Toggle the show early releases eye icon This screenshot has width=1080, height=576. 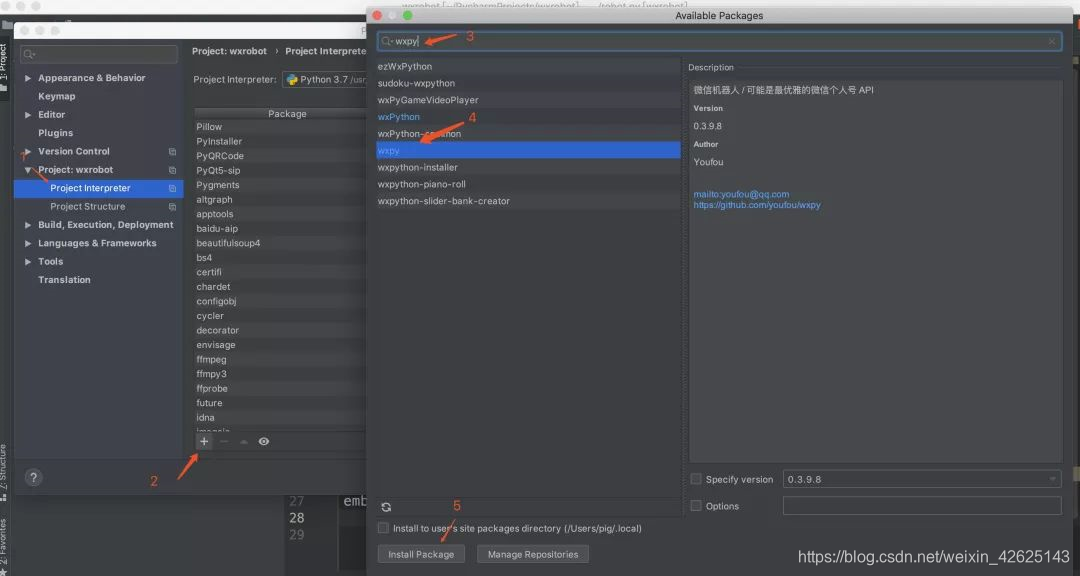[264, 441]
